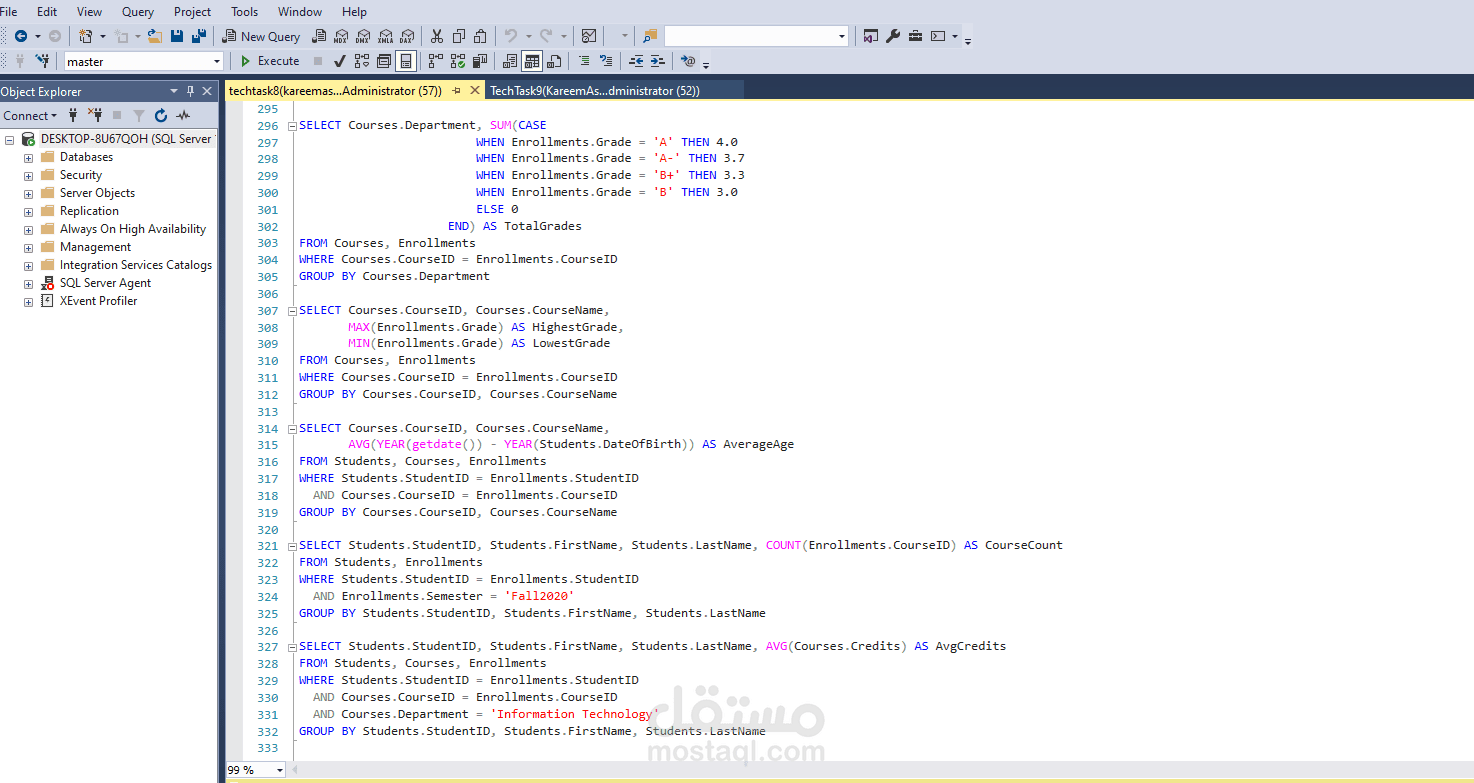Toggle auto-hide pin on Object Explorer
Viewport: 1474px width, 783px height.
point(190,91)
